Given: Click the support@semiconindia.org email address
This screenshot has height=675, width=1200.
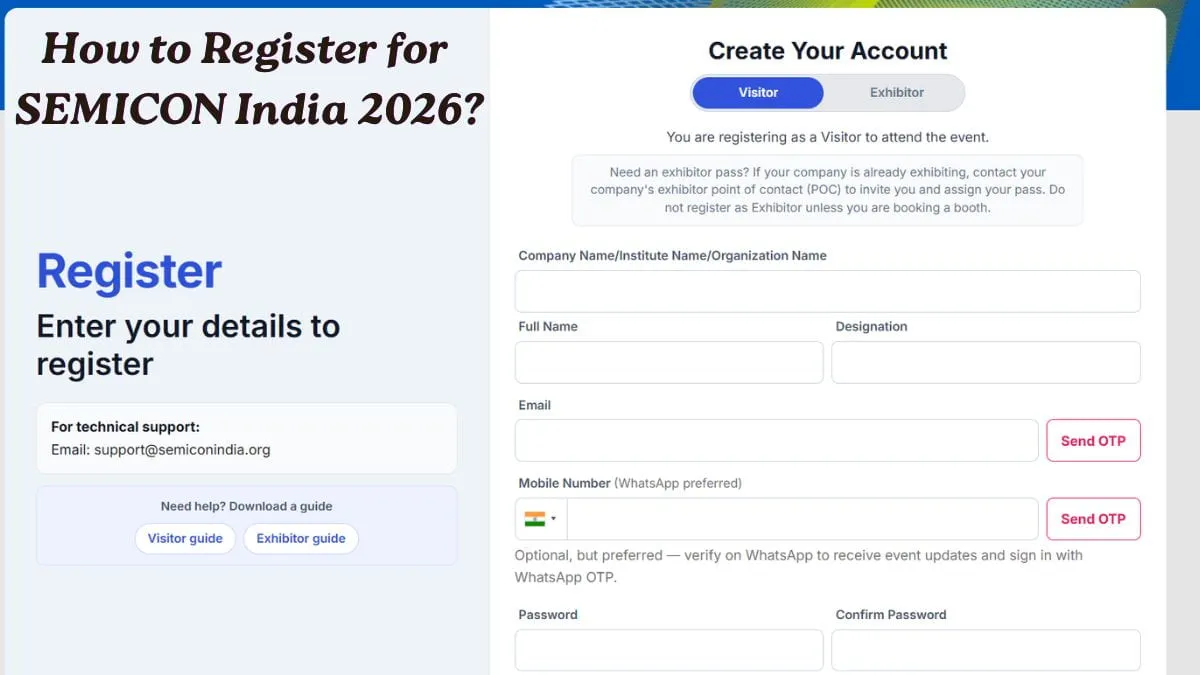Looking at the screenshot, I should click(182, 450).
